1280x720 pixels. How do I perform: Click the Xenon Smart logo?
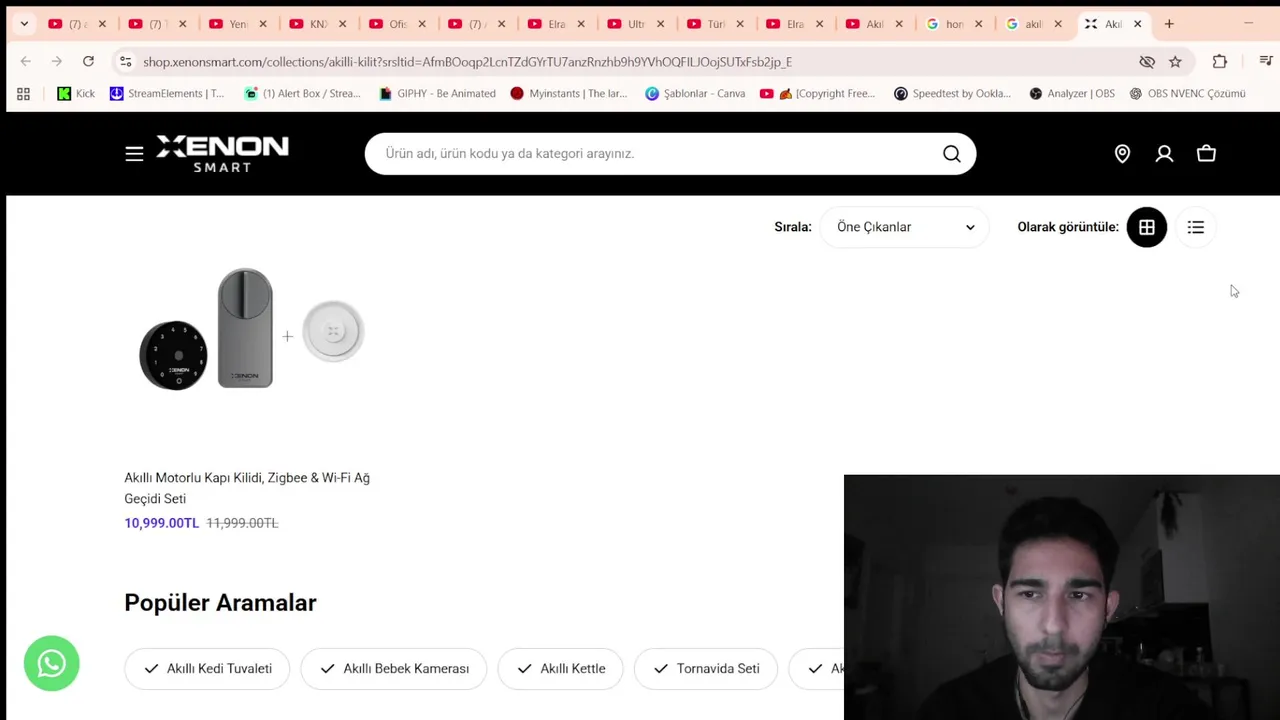coord(222,153)
